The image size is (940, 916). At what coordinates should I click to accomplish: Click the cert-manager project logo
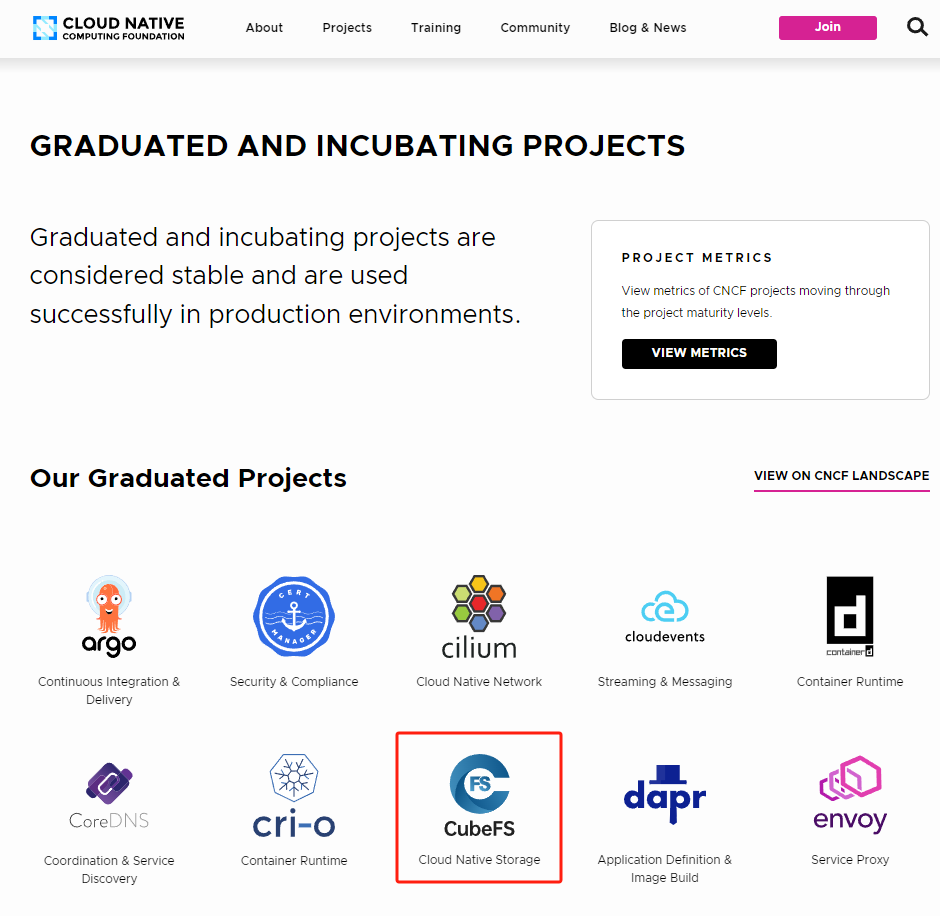[294, 617]
